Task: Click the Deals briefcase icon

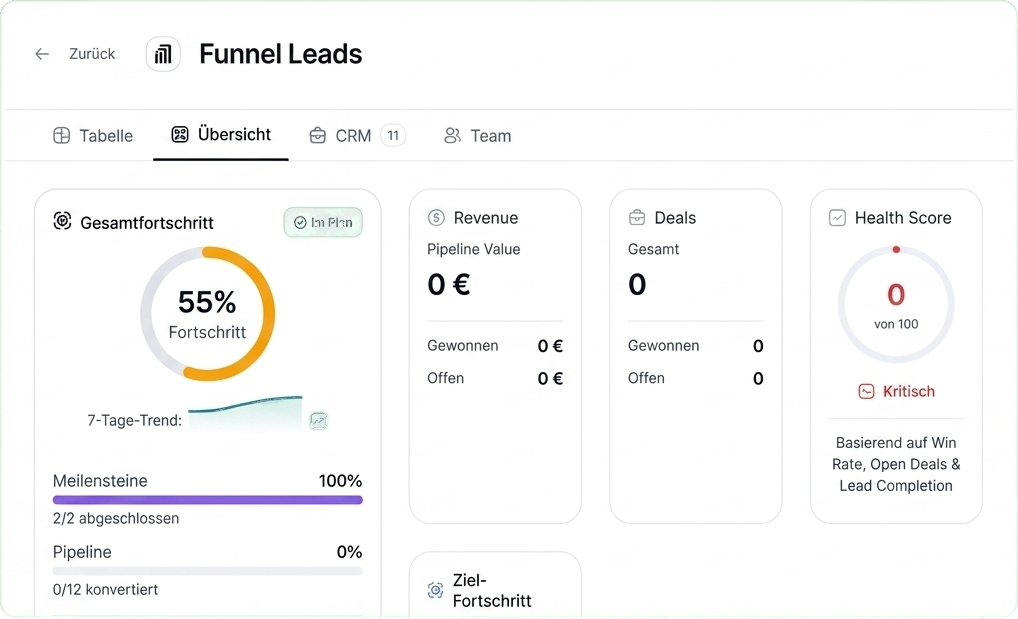Action: [x=637, y=218]
